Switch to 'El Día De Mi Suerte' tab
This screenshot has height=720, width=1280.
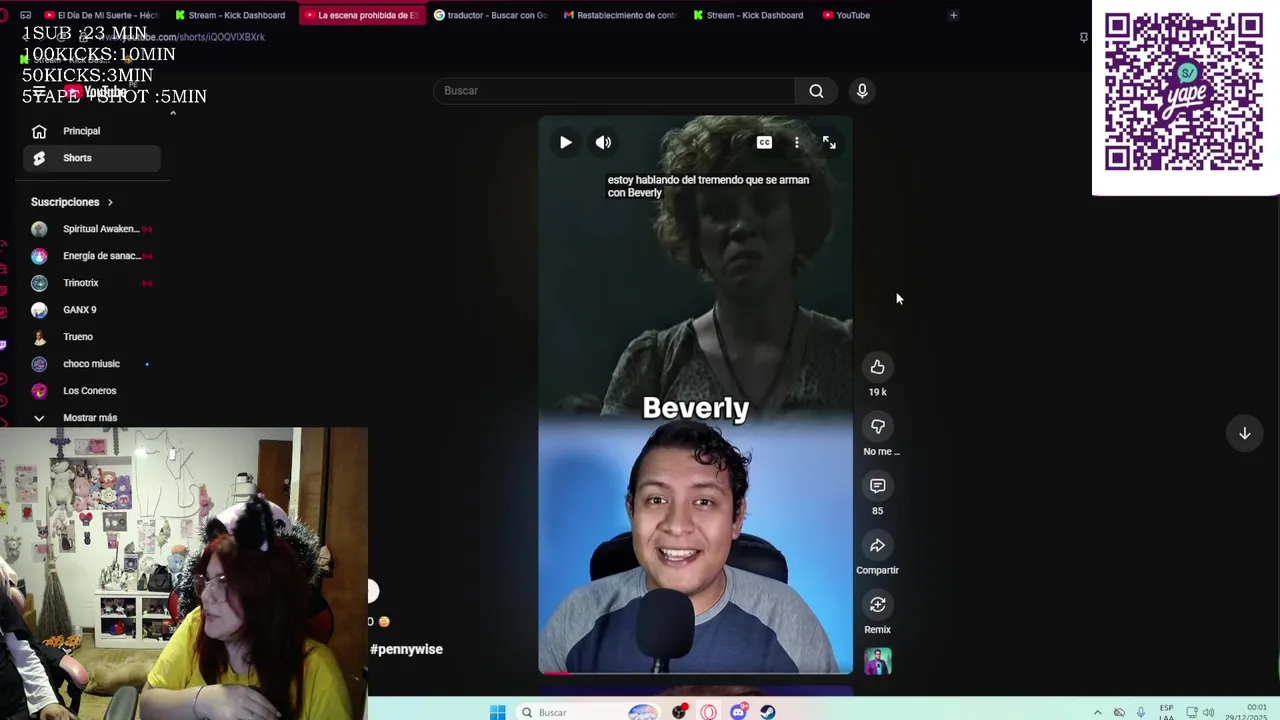[101, 15]
